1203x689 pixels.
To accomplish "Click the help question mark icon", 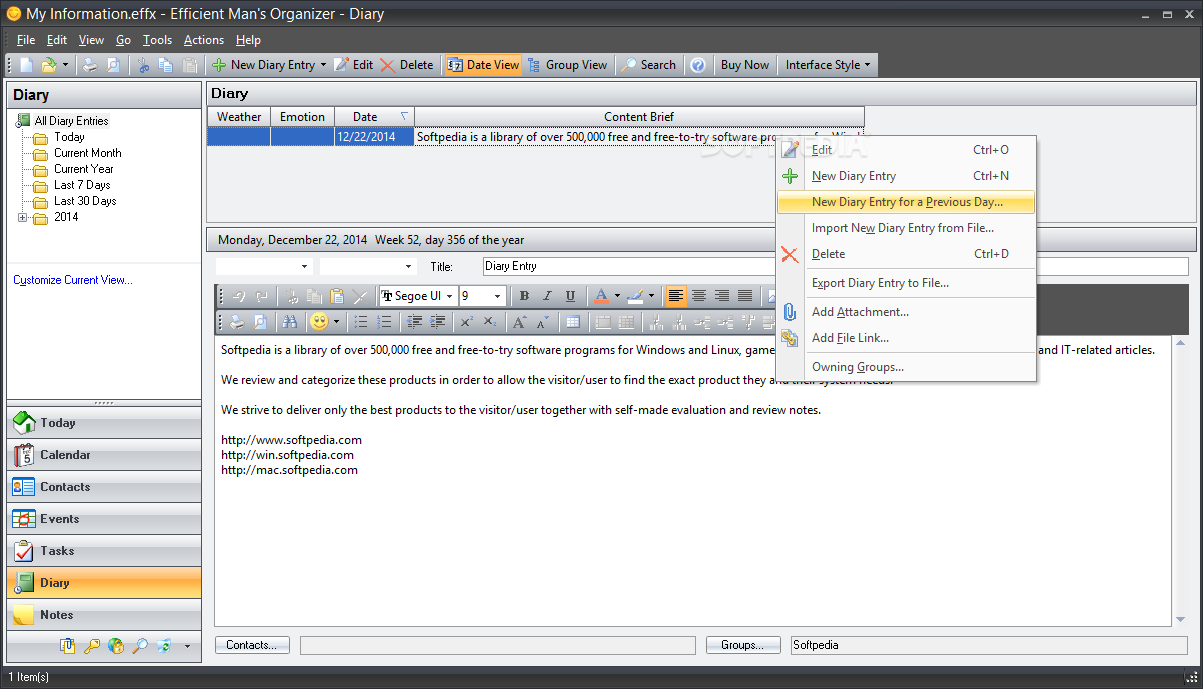I will pyautogui.click(x=698, y=65).
